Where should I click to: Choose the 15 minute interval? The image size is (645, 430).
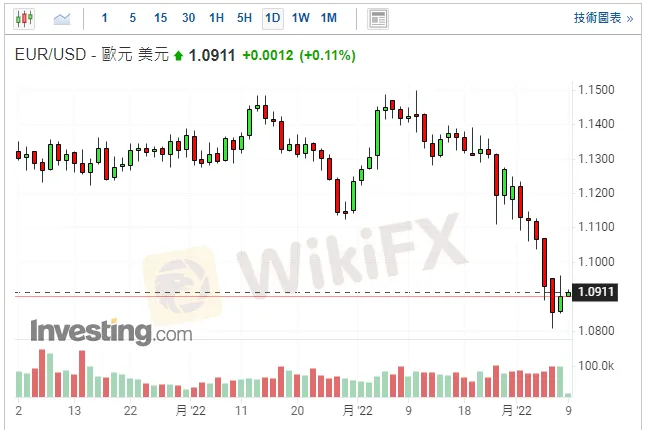point(160,18)
